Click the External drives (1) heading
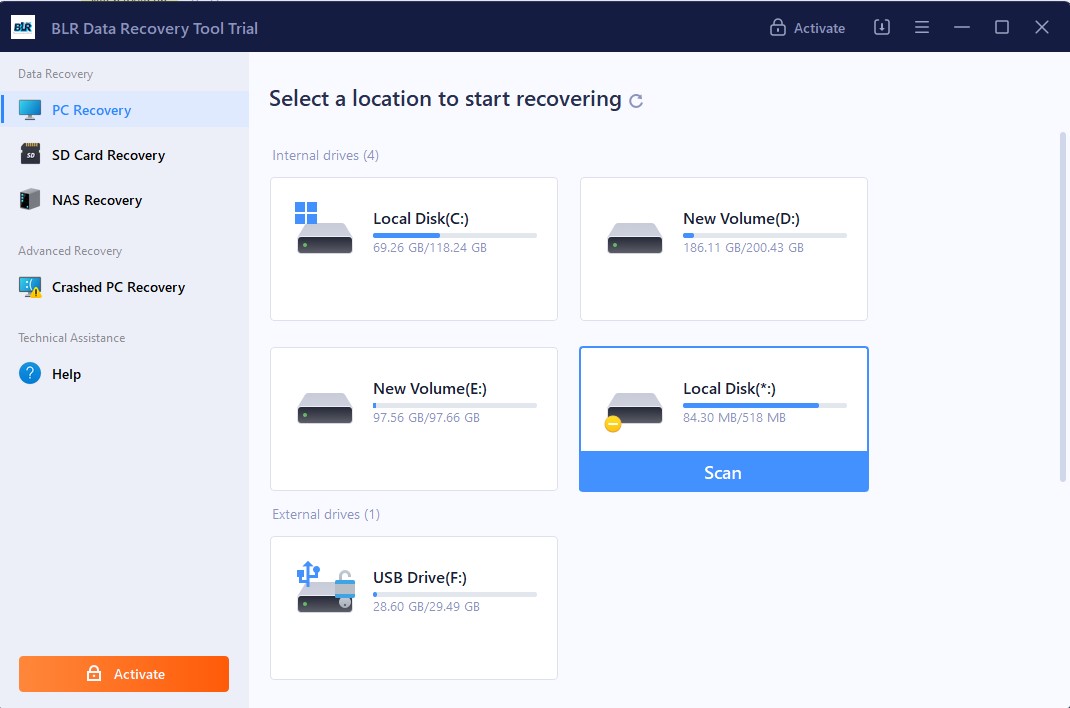 pyautogui.click(x=326, y=514)
